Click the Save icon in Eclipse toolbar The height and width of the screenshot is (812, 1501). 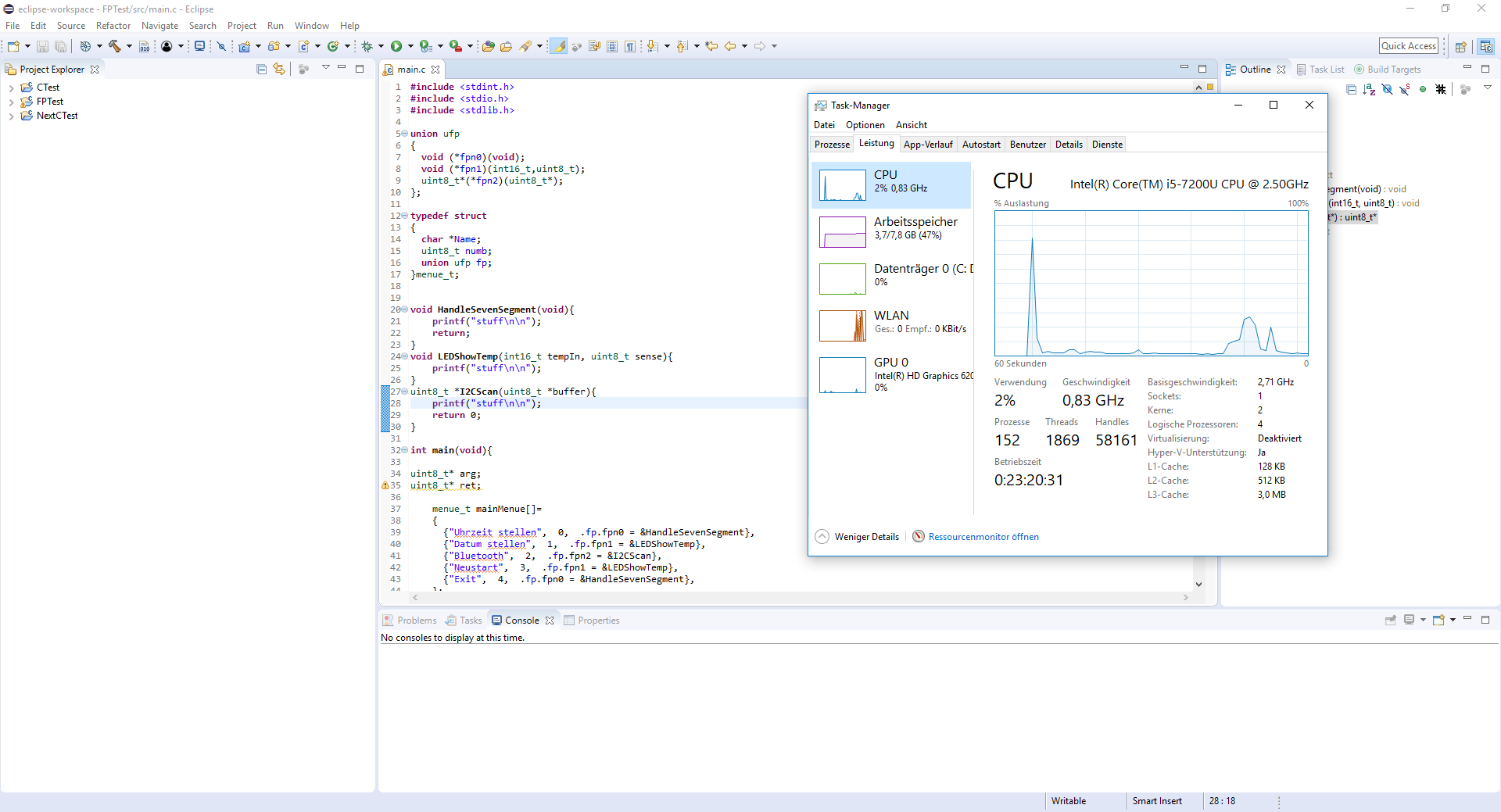tap(42, 47)
